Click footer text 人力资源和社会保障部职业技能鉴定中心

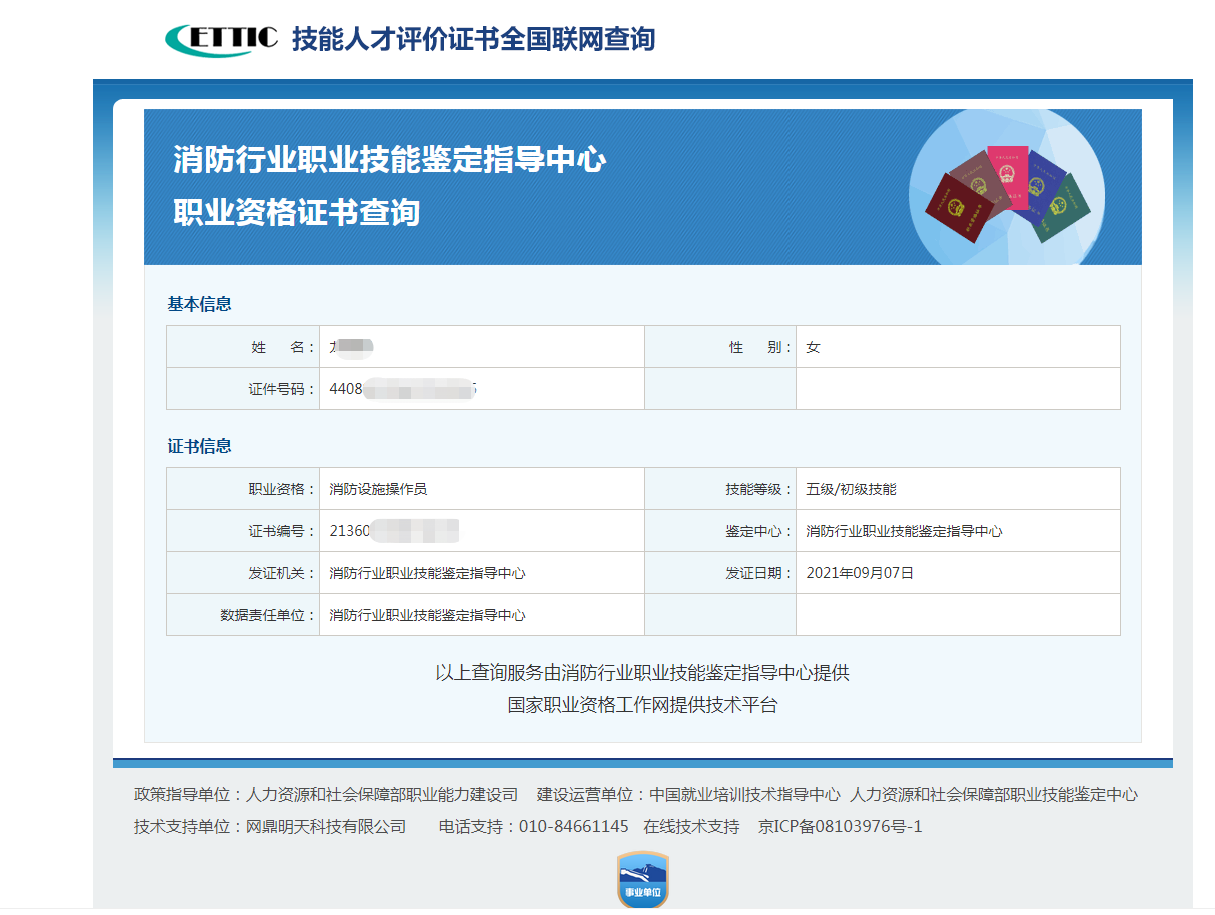pyautogui.click(x=994, y=795)
